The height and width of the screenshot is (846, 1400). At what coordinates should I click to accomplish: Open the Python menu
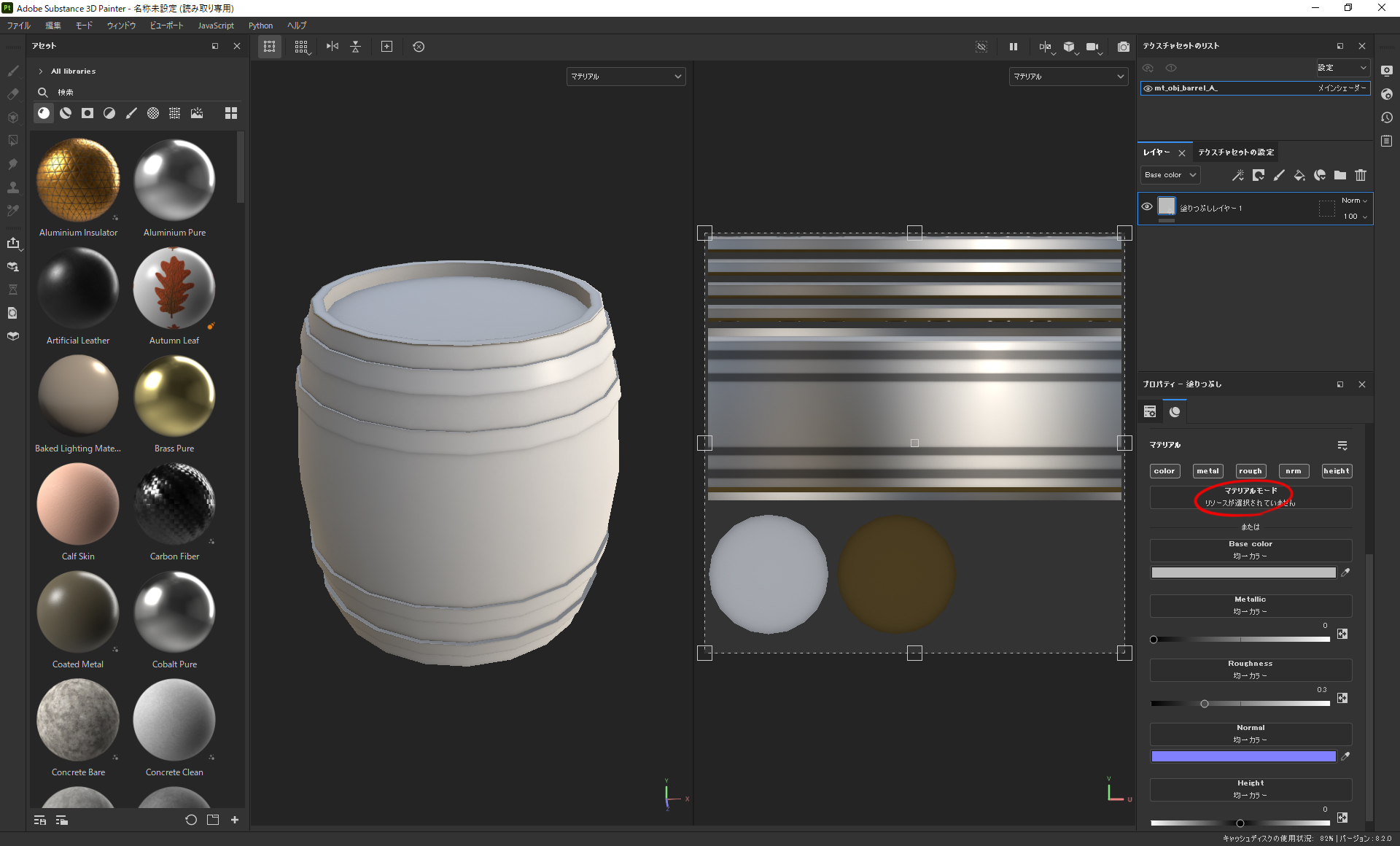point(260,26)
